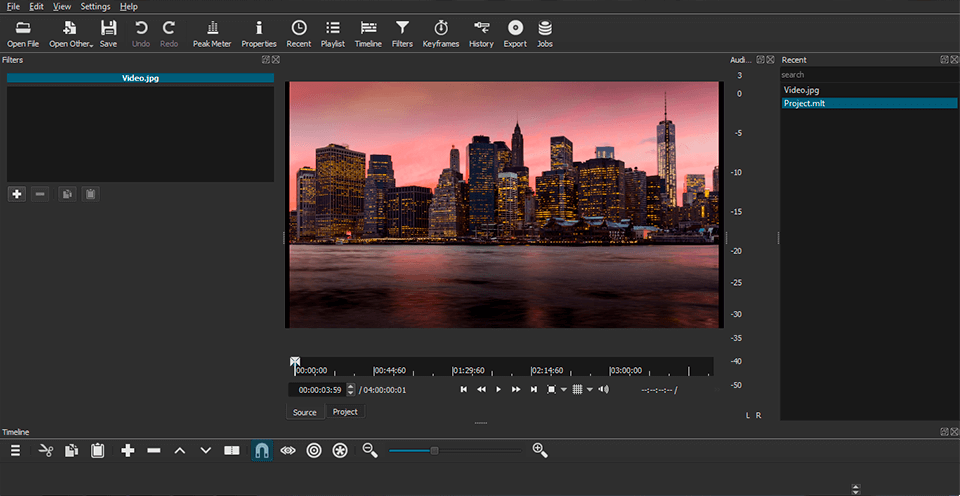This screenshot has width=960, height=496.
Task: Select Project.mlt in the Recent list
Action: (869, 103)
